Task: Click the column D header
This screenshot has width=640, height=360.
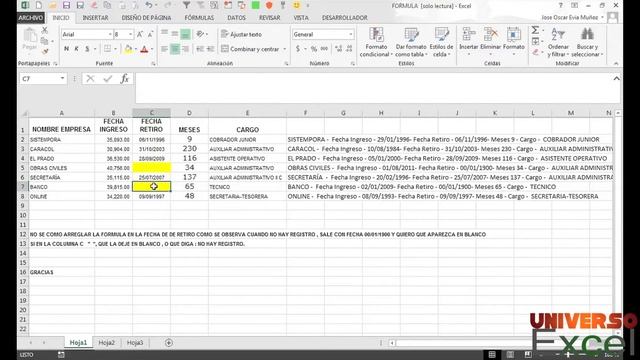Action: (x=189, y=113)
